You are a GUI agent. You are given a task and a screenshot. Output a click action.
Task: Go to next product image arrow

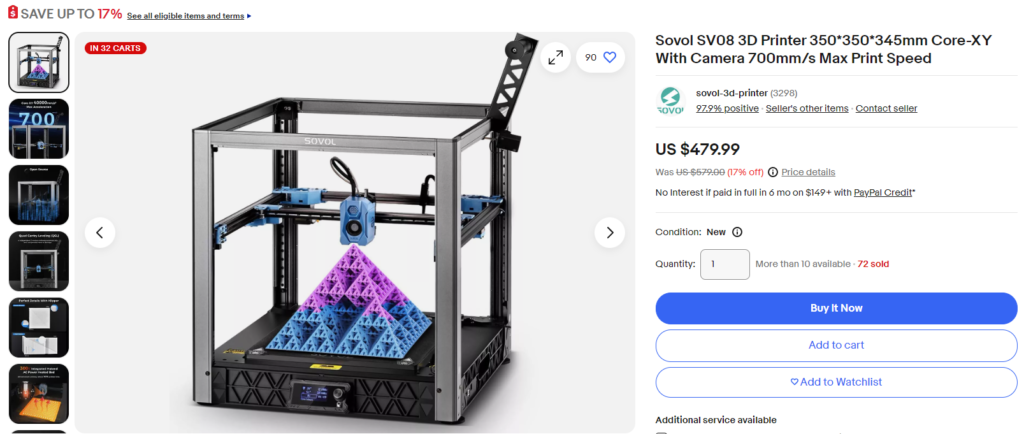pyautogui.click(x=609, y=232)
